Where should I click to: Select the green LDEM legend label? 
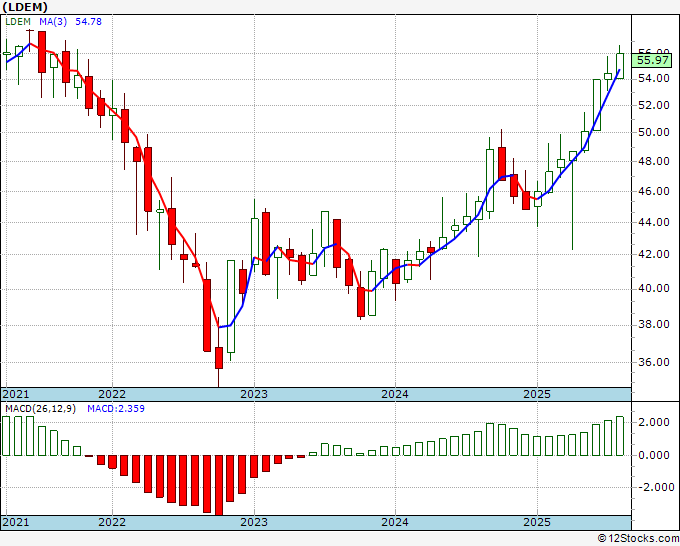click(18, 21)
